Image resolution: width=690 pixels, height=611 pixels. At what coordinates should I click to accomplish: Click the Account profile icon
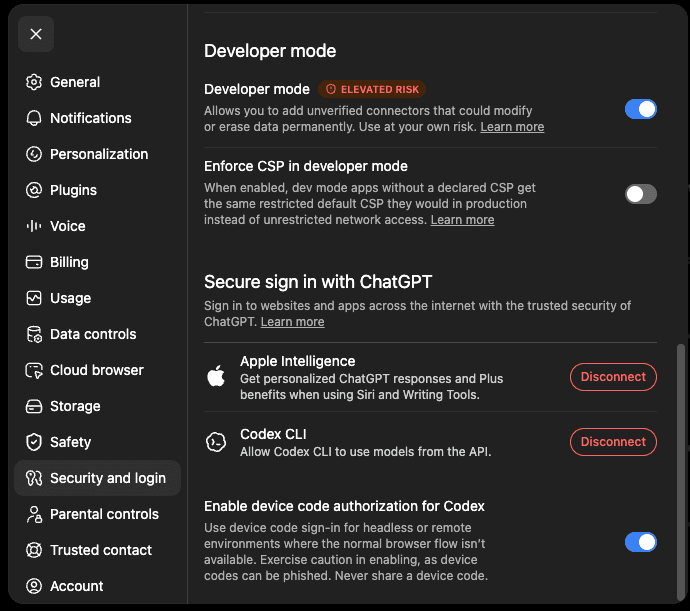click(x=34, y=586)
